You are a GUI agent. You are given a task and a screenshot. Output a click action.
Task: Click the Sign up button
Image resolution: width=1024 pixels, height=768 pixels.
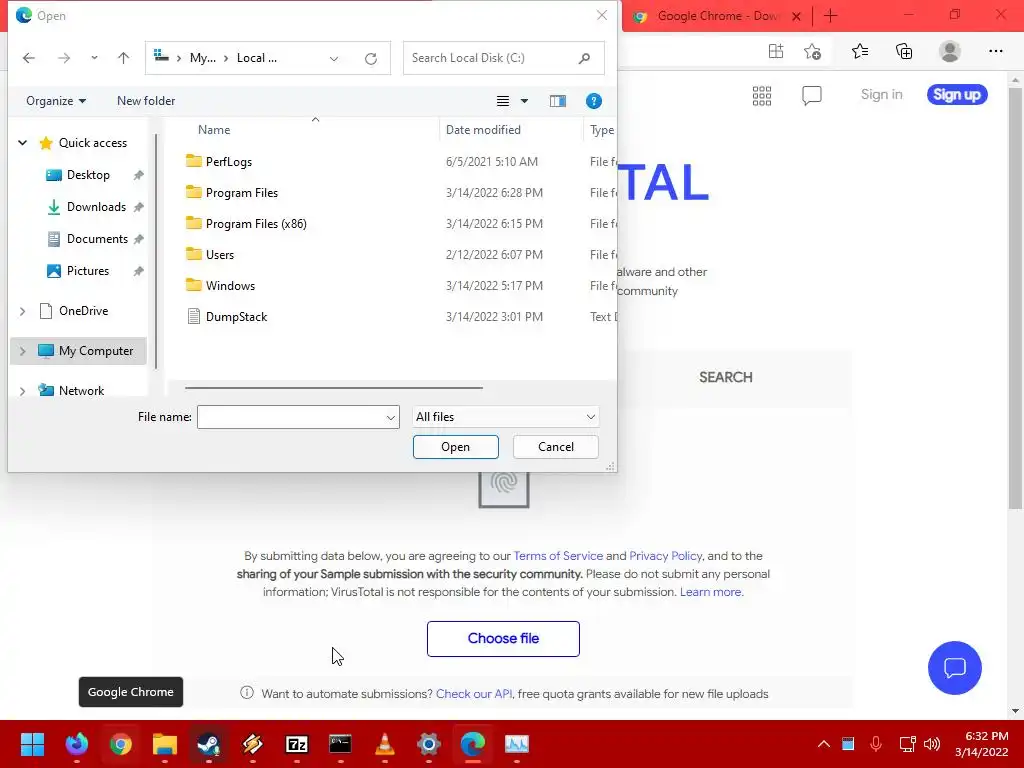(957, 95)
